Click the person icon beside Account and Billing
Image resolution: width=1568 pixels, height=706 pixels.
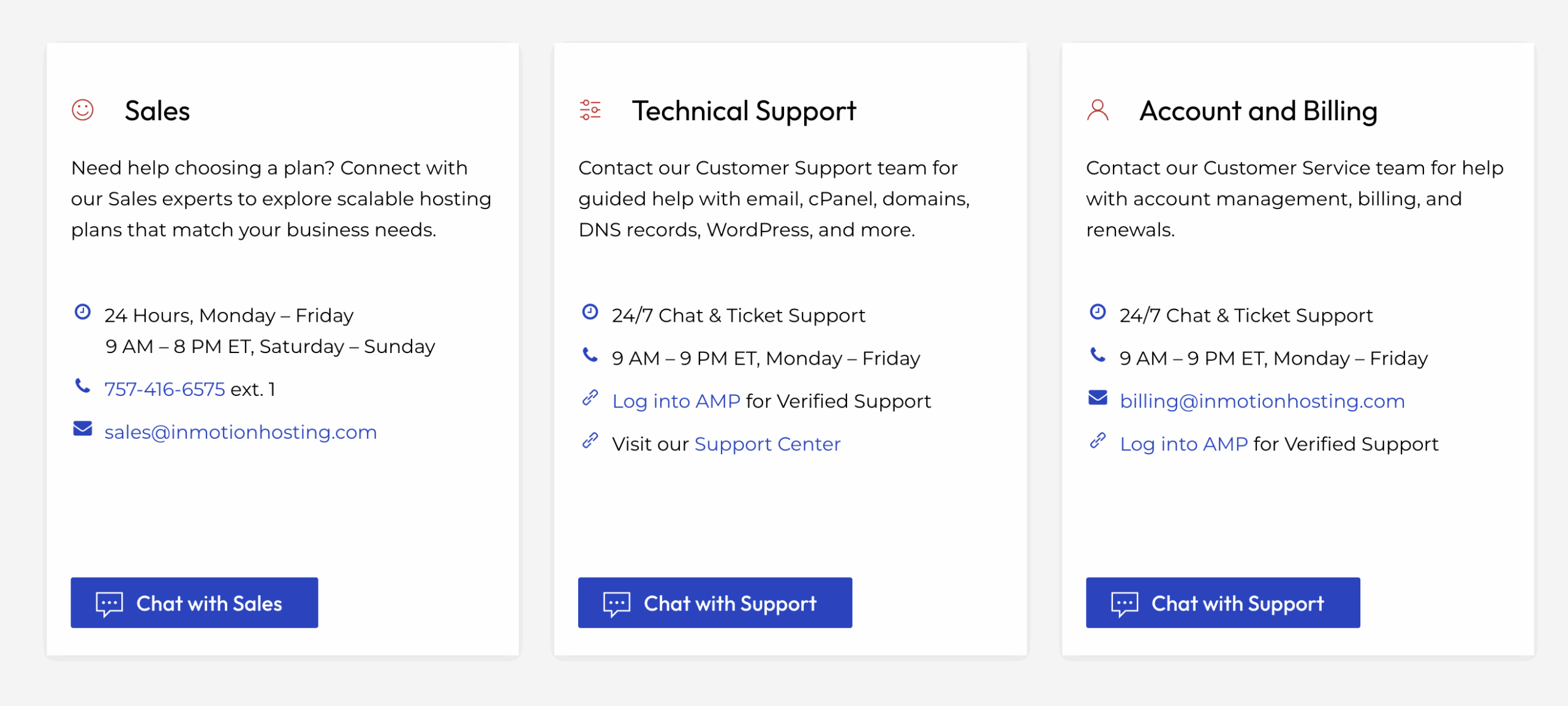[x=1098, y=110]
